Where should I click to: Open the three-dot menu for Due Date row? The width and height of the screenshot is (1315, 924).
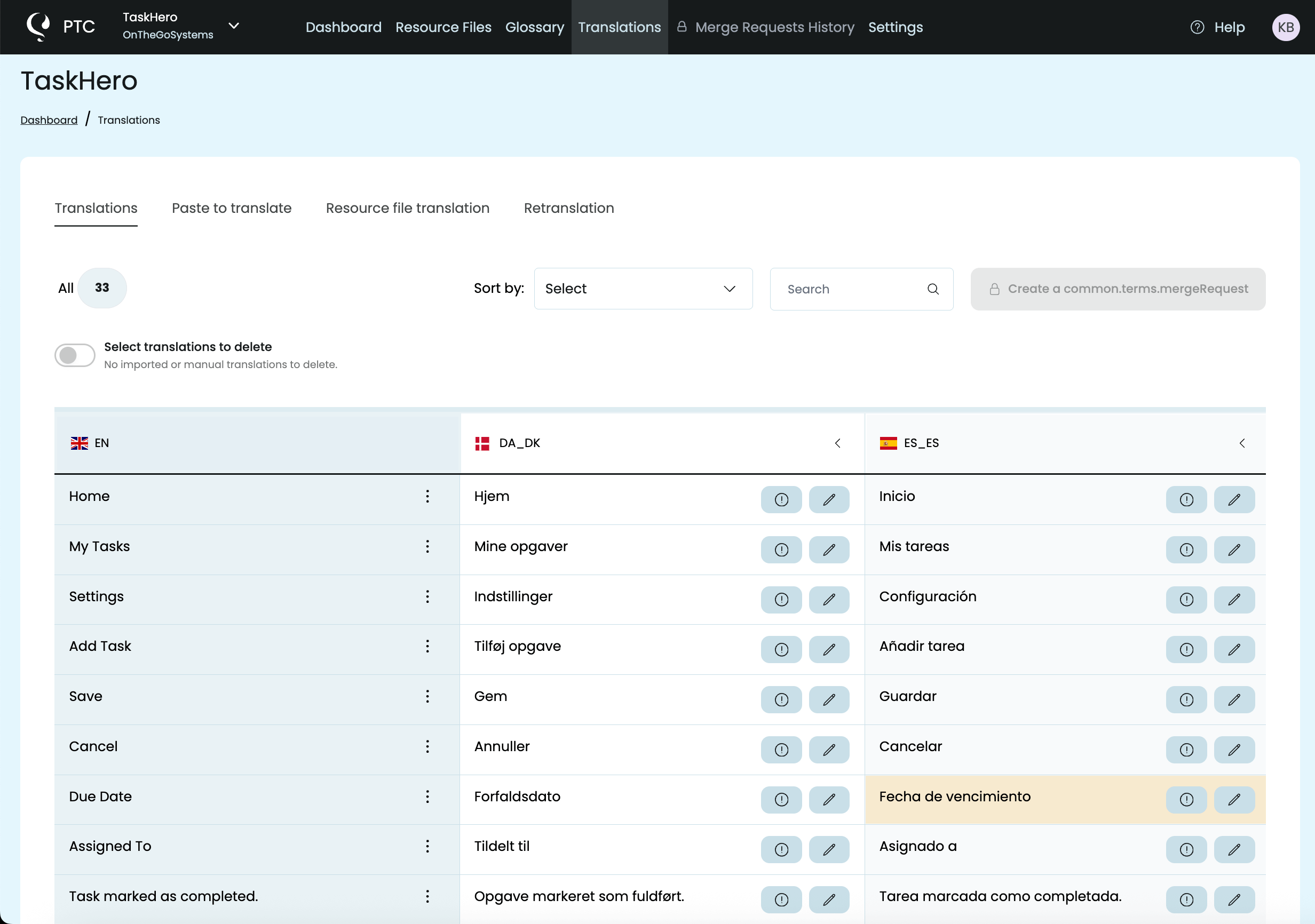pyautogui.click(x=427, y=796)
